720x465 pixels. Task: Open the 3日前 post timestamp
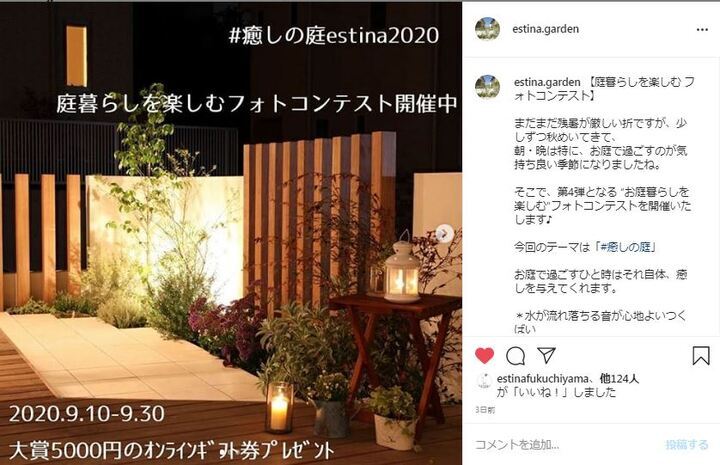[x=485, y=410]
